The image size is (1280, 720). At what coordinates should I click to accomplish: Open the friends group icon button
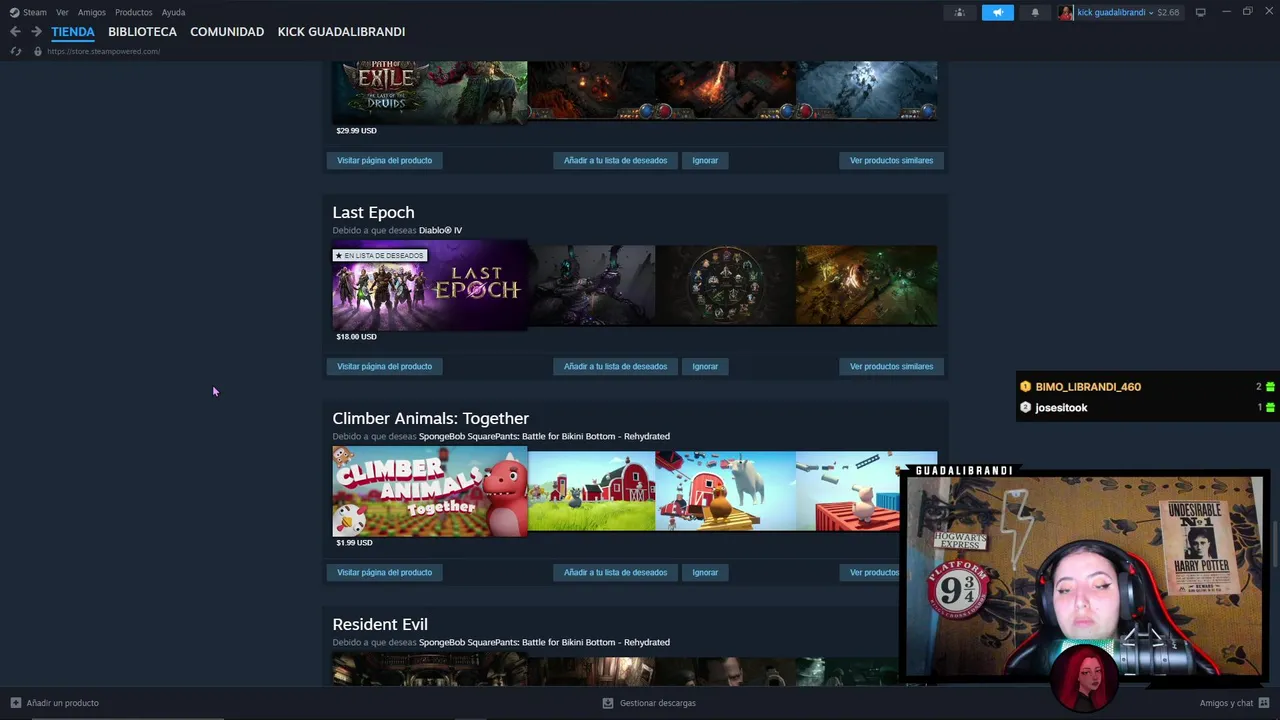click(959, 12)
